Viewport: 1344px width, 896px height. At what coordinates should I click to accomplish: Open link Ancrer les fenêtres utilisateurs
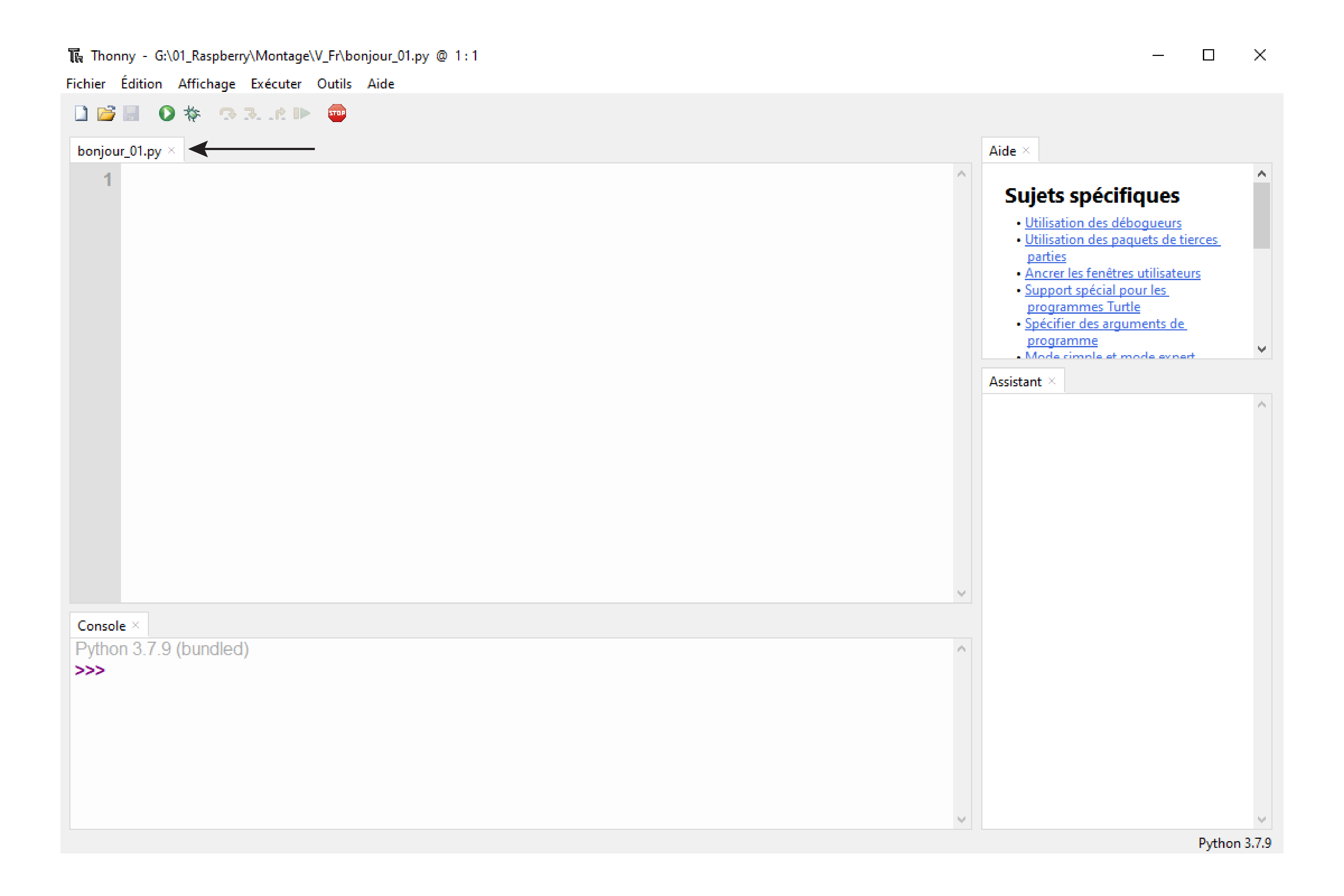[1113, 273]
